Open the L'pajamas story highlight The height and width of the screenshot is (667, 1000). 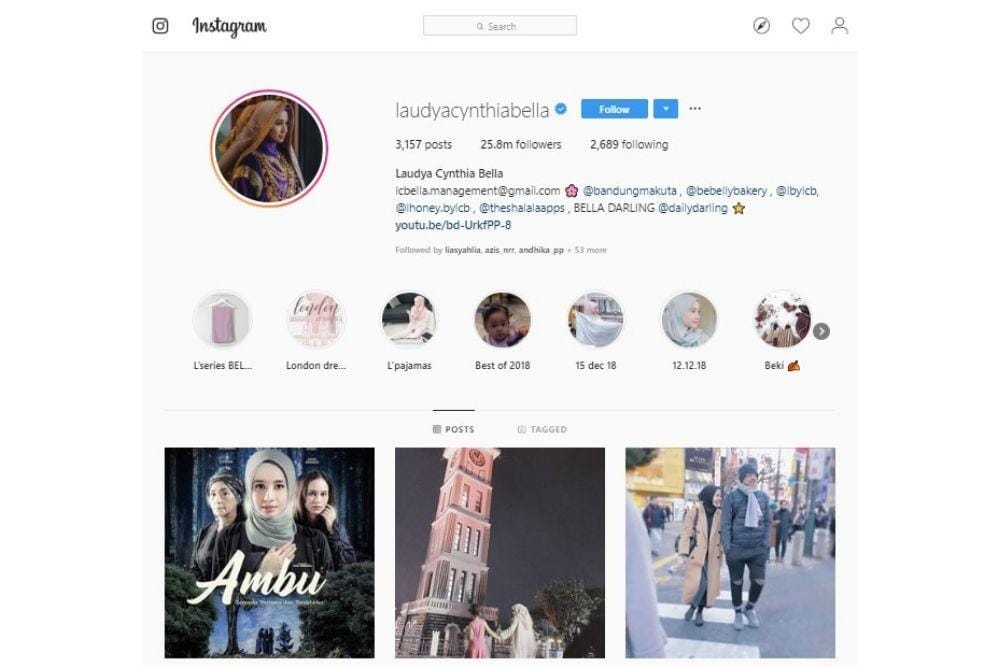coord(409,319)
